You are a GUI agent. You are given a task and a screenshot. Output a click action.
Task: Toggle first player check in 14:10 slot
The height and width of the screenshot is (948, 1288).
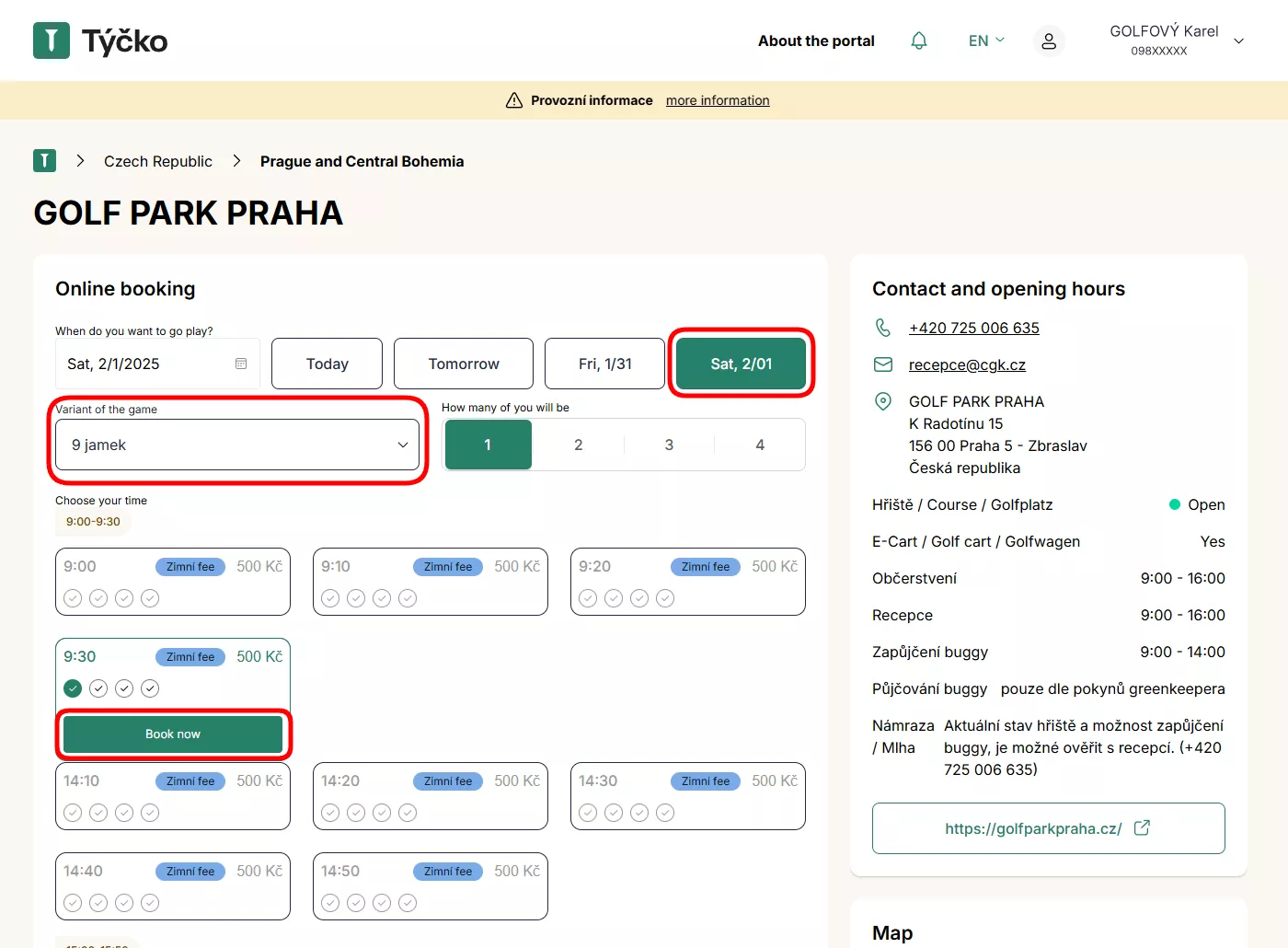coord(73,813)
